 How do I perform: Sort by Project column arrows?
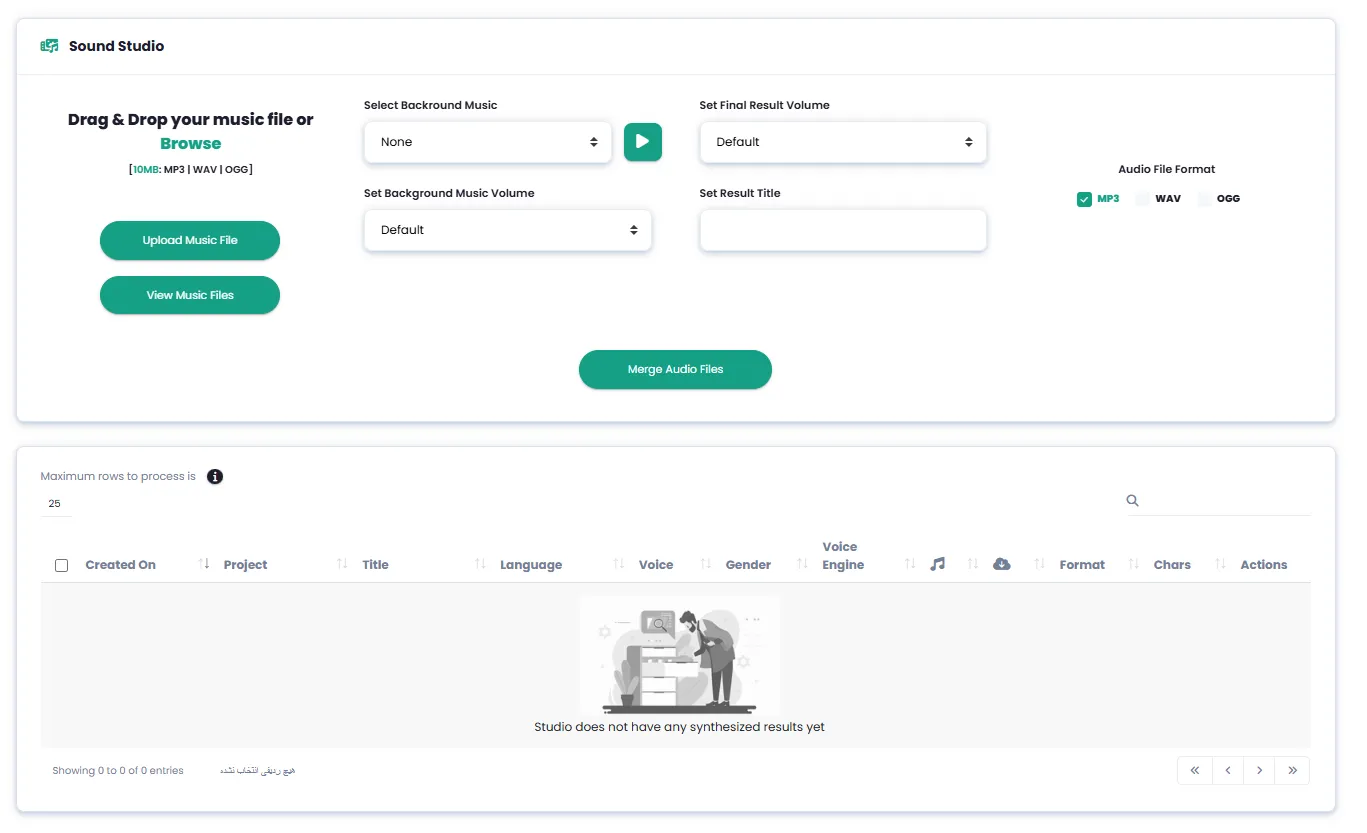[x=342, y=564]
